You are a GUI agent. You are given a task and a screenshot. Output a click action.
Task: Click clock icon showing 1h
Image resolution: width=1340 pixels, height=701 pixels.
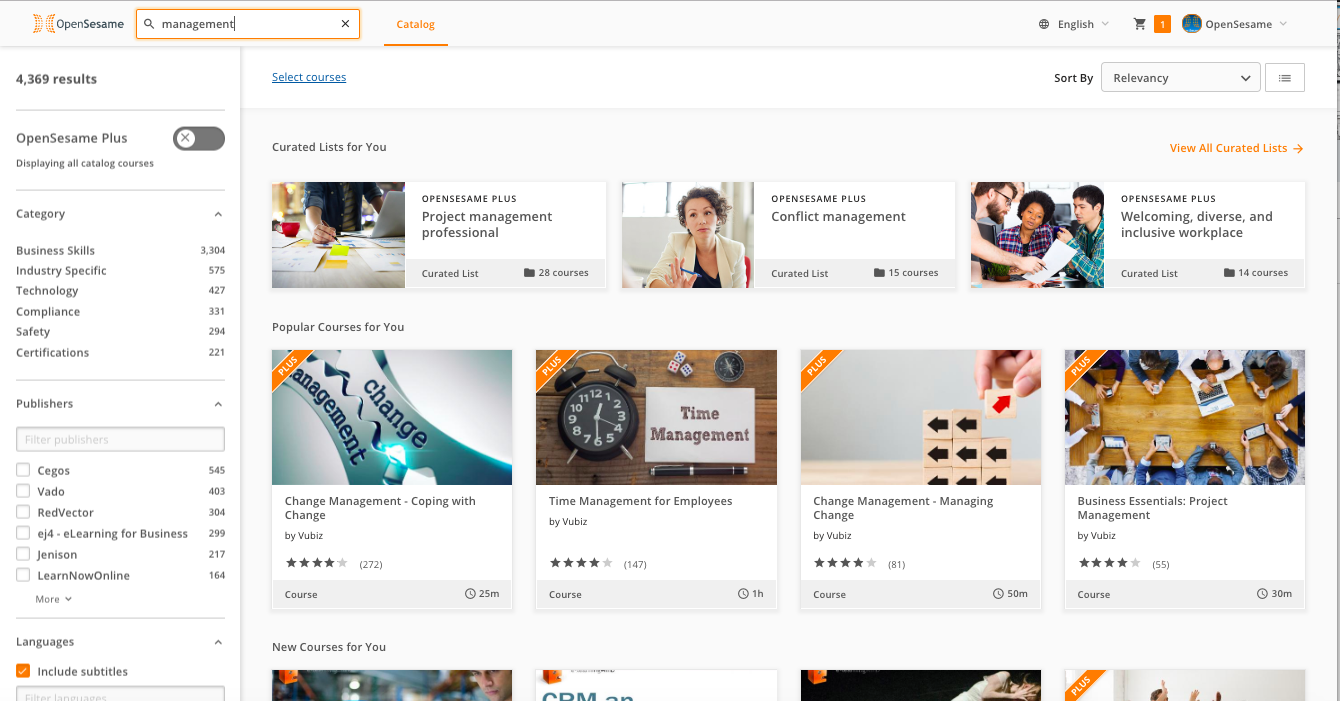click(x=743, y=594)
